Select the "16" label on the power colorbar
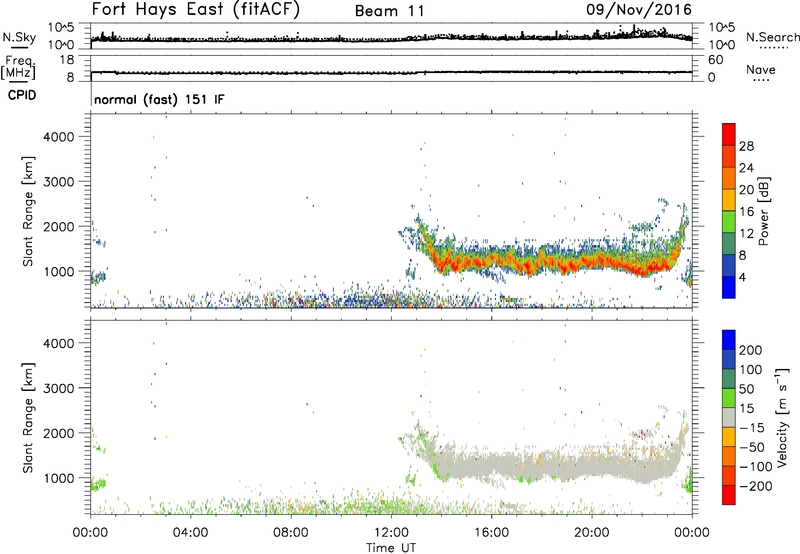800x554 pixels. 746,212
